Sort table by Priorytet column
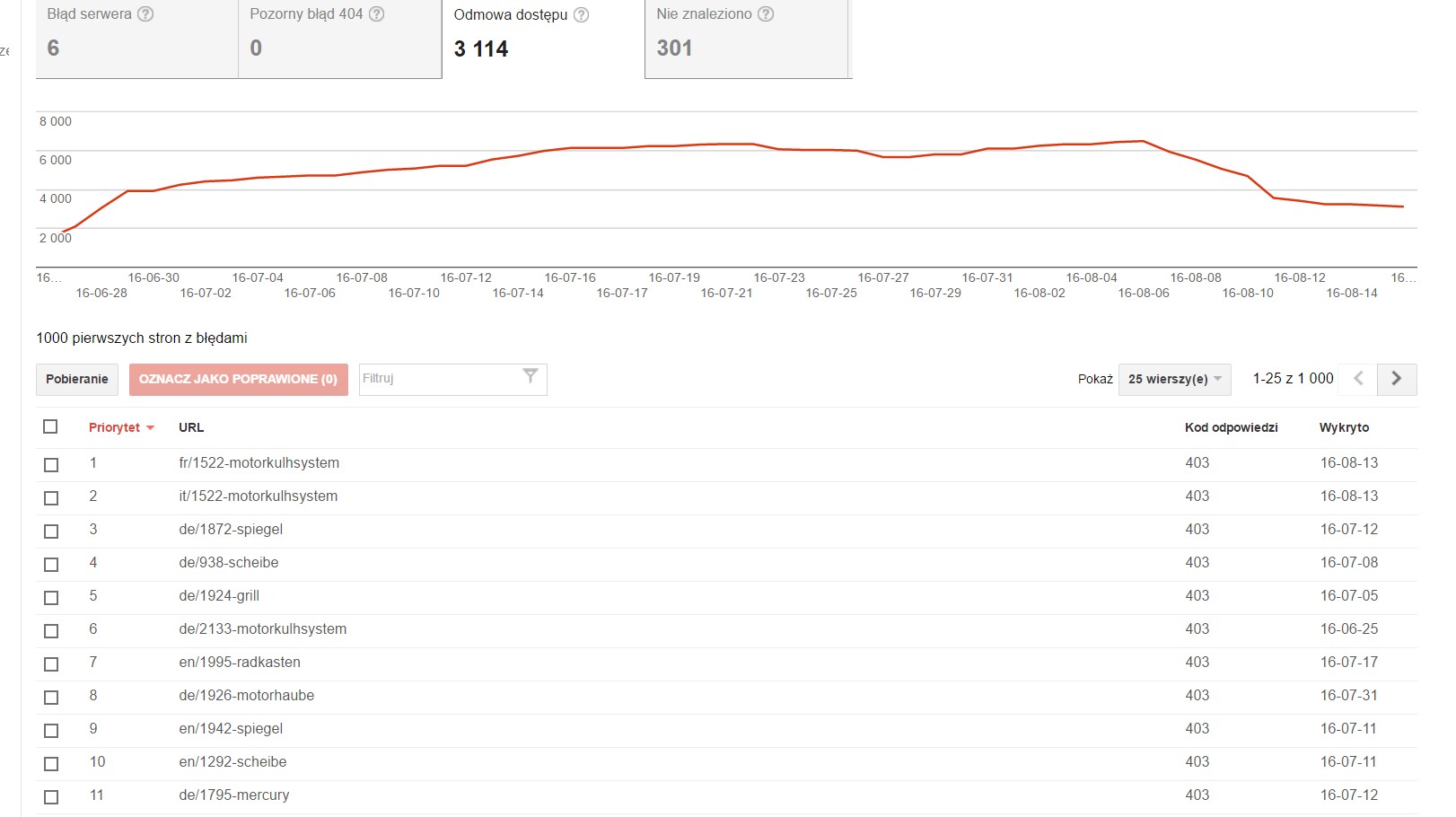 114,427
